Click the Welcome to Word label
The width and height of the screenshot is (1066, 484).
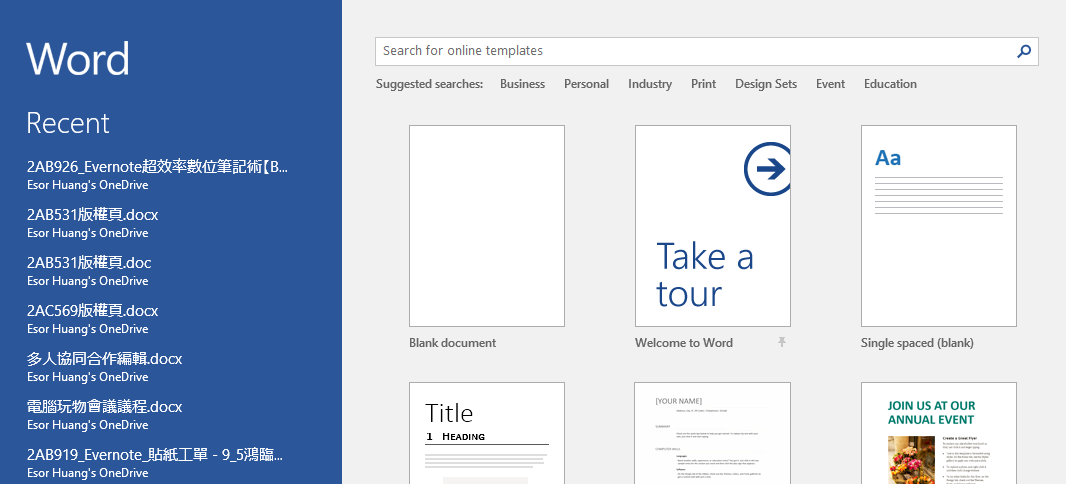click(x=684, y=343)
